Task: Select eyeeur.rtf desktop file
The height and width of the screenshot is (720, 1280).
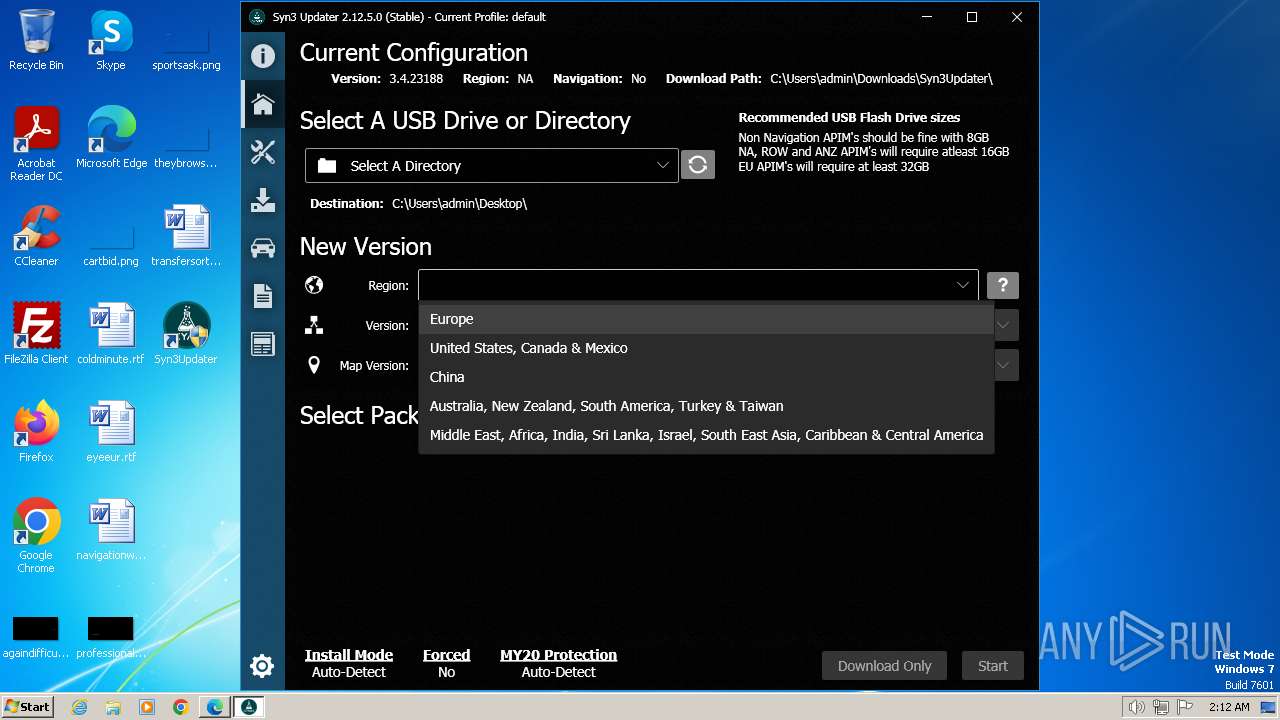Action: tap(111, 432)
